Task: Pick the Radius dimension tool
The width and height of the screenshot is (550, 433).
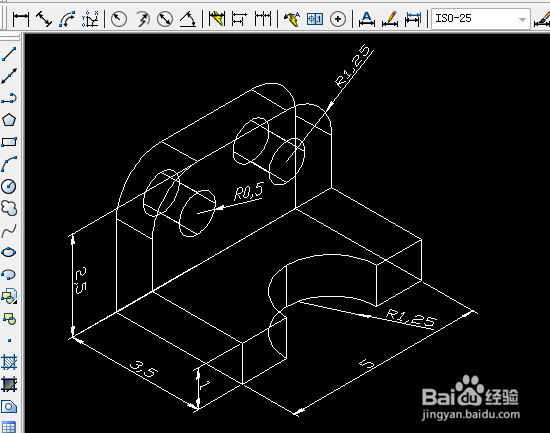Action: click(x=119, y=19)
